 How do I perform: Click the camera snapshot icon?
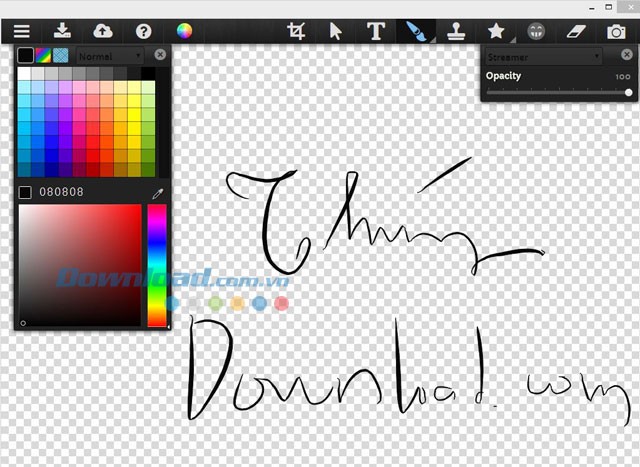click(x=617, y=31)
